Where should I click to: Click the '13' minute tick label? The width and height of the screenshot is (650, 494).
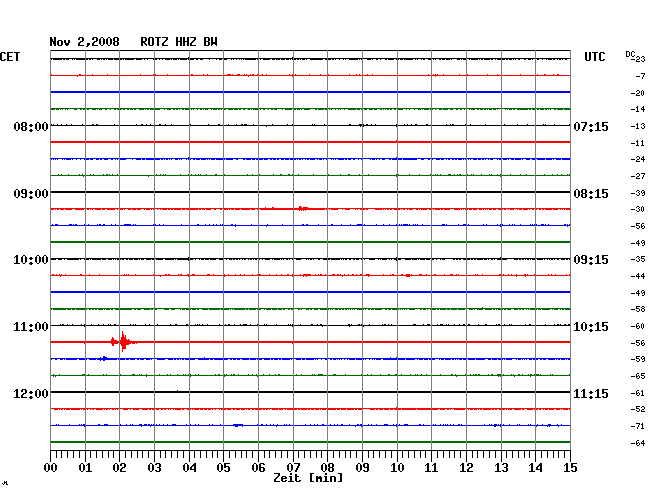[x=501, y=468]
